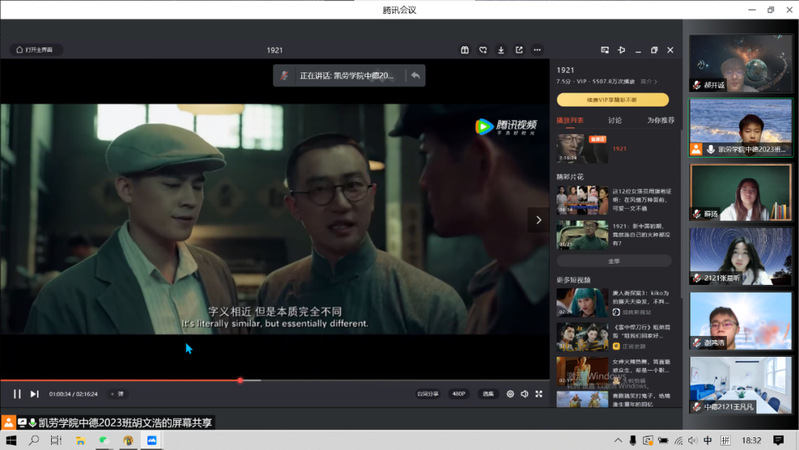Open the 480P quality selector
The width and height of the screenshot is (799, 450).
click(458, 394)
